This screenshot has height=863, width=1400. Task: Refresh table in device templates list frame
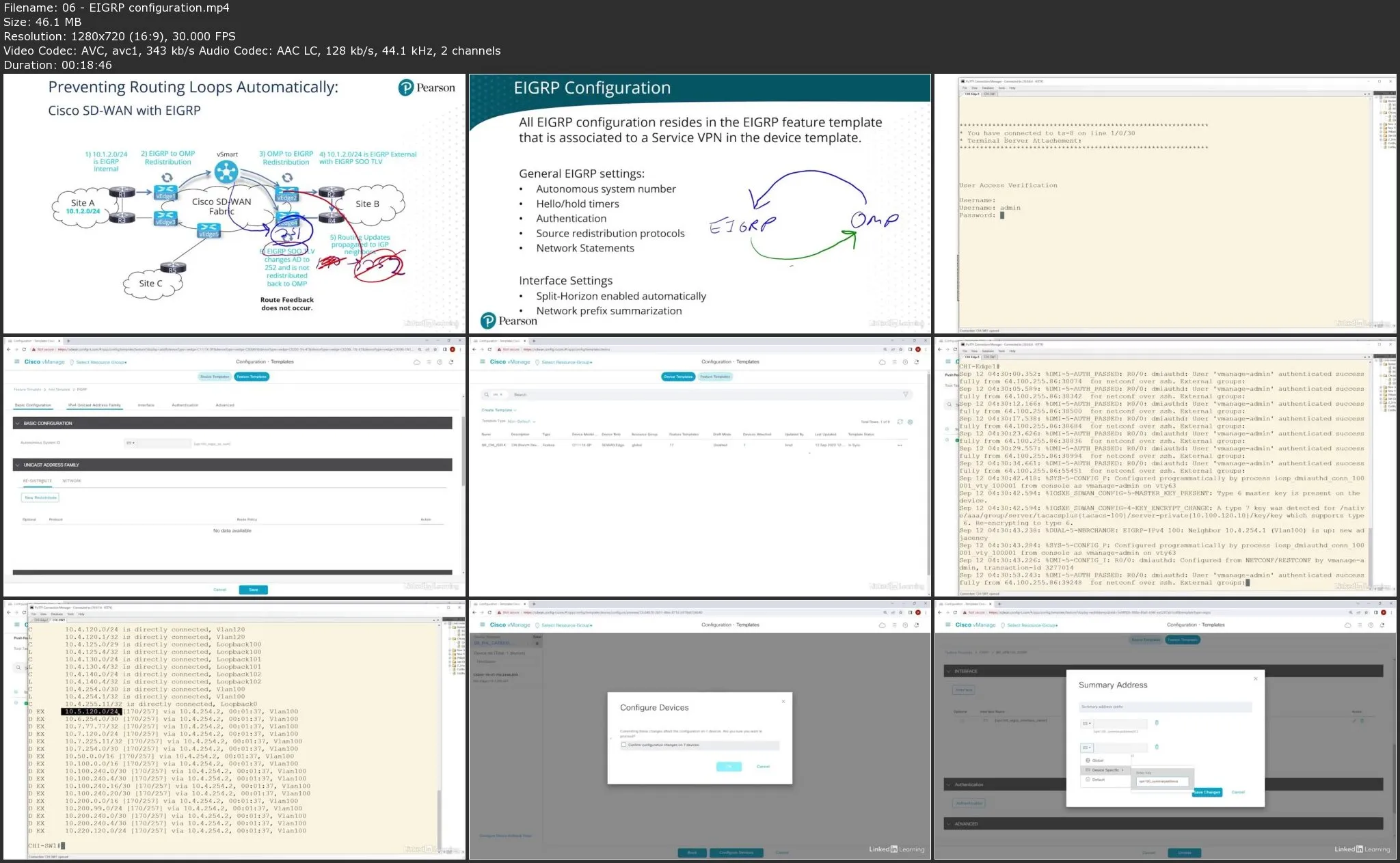pyautogui.click(x=900, y=422)
